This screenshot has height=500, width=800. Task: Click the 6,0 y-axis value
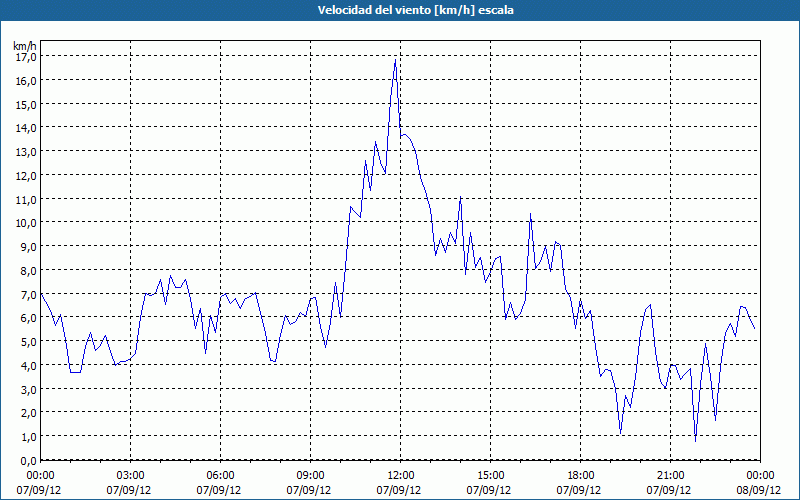[x=28, y=318]
